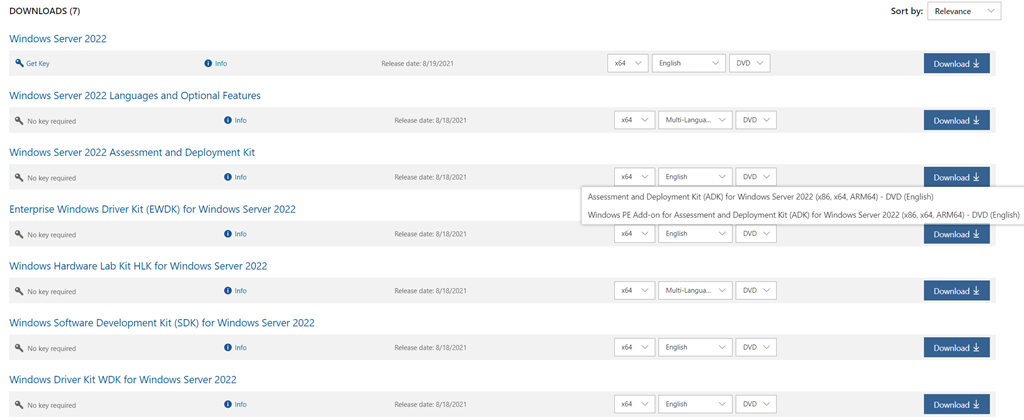Open Windows Server 2022 Languages and Optional Features title
1024x420 pixels.
pos(135,96)
